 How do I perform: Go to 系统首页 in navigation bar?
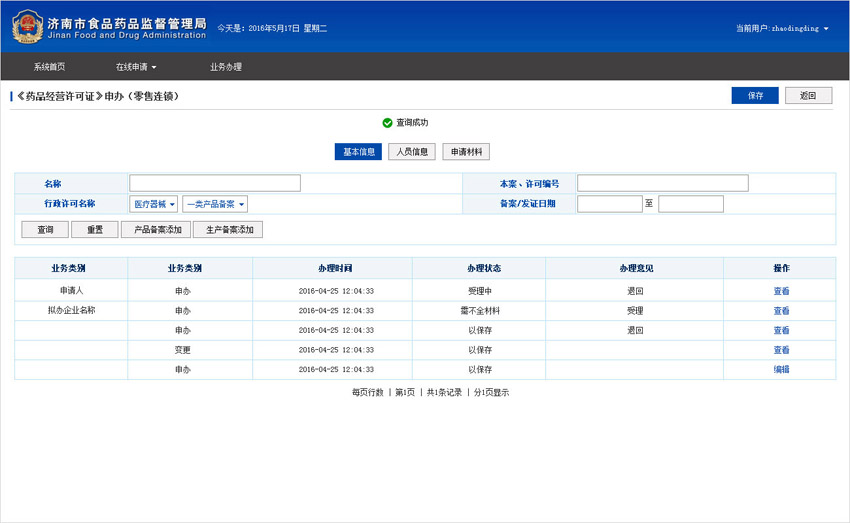pyautogui.click(x=49, y=67)
